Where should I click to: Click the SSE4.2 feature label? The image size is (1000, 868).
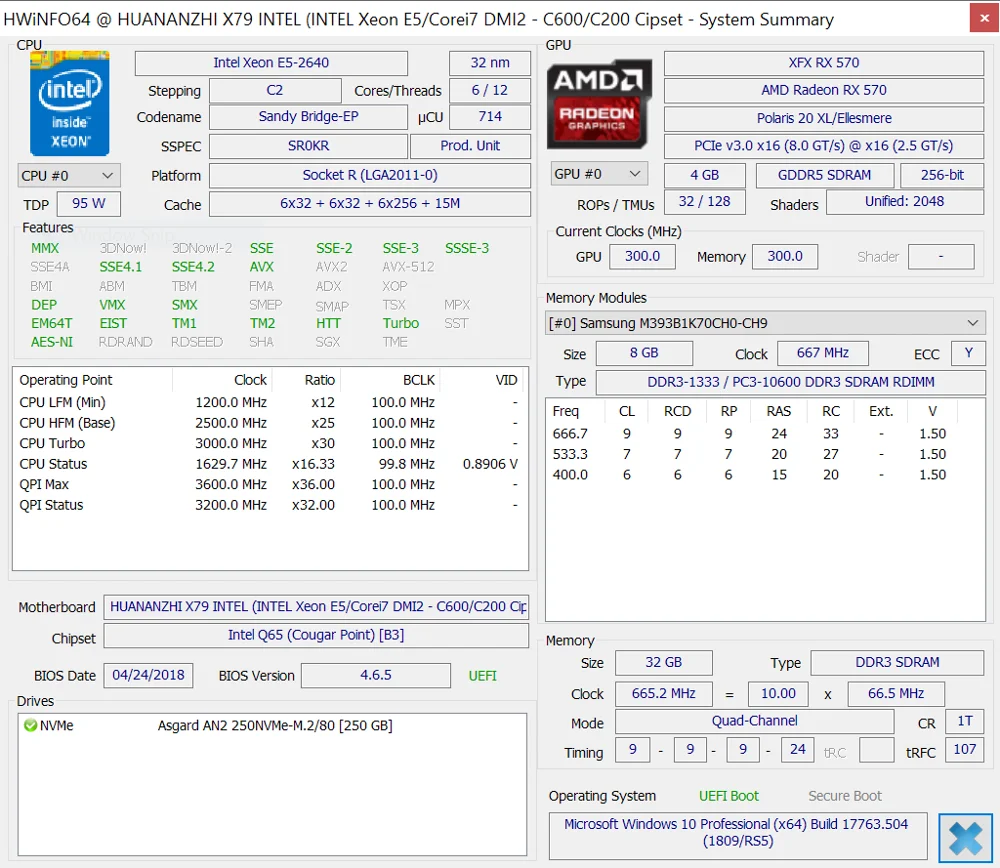[193, 267]
